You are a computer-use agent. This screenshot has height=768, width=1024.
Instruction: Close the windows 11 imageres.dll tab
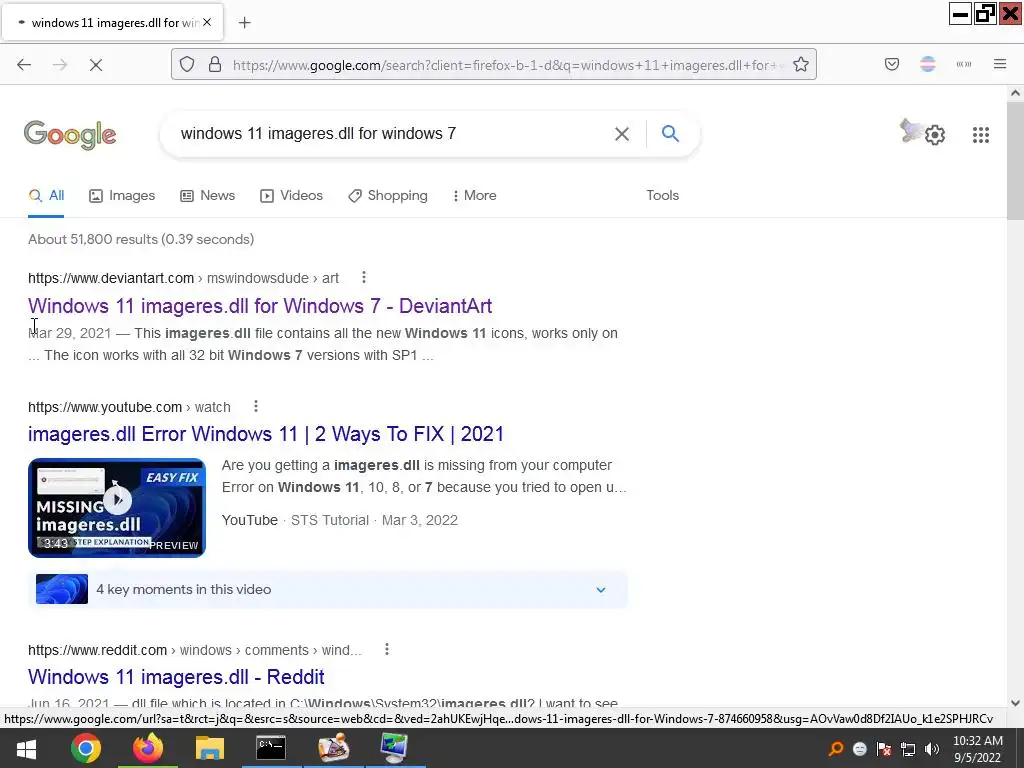[x=207, y=22]
